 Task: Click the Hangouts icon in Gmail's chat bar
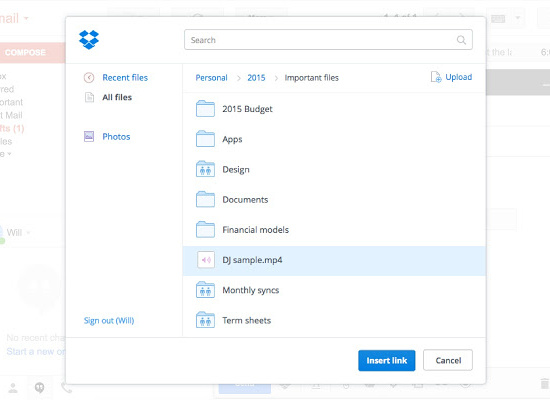[39, 388]
